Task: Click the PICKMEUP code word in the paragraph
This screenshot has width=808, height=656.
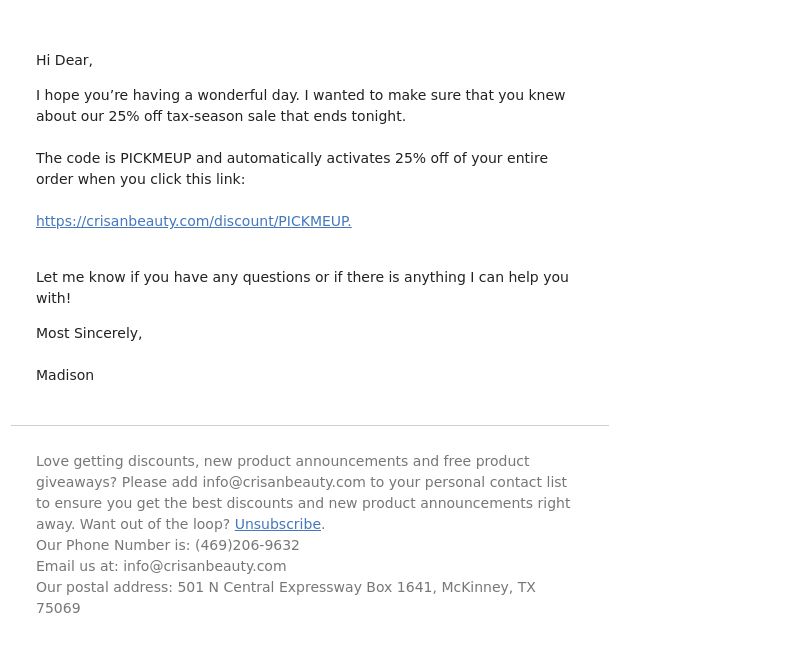Action: [x=156, y=158]
